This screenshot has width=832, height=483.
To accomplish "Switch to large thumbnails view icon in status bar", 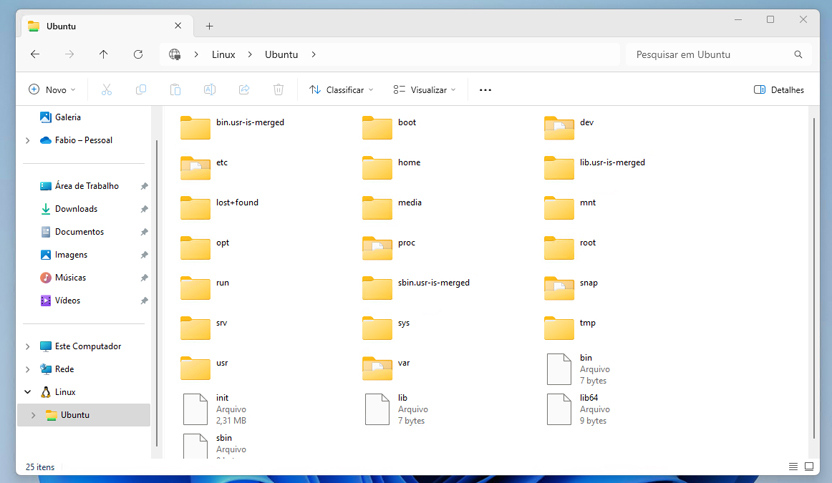I will (809, 467).
